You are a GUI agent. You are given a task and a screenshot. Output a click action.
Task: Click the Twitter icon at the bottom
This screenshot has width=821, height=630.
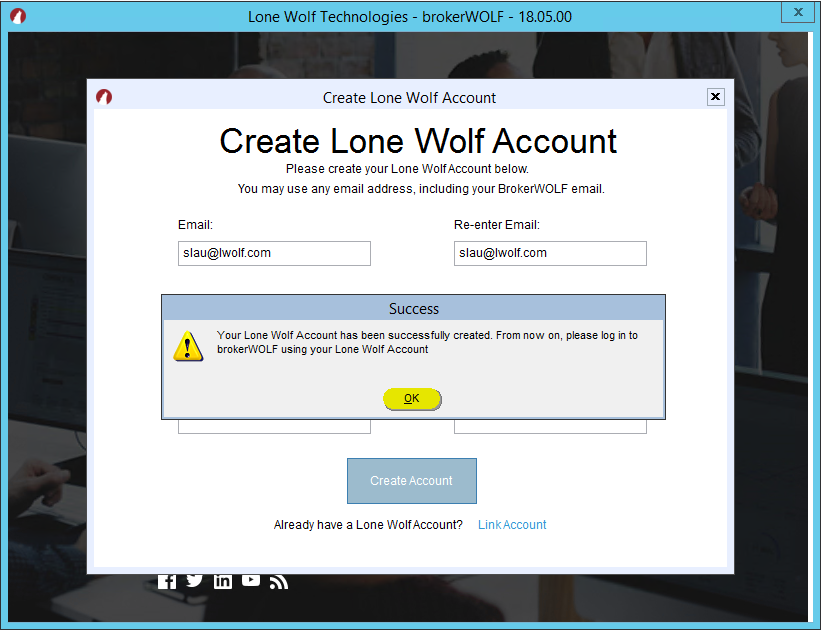click(x=194, y=580)
